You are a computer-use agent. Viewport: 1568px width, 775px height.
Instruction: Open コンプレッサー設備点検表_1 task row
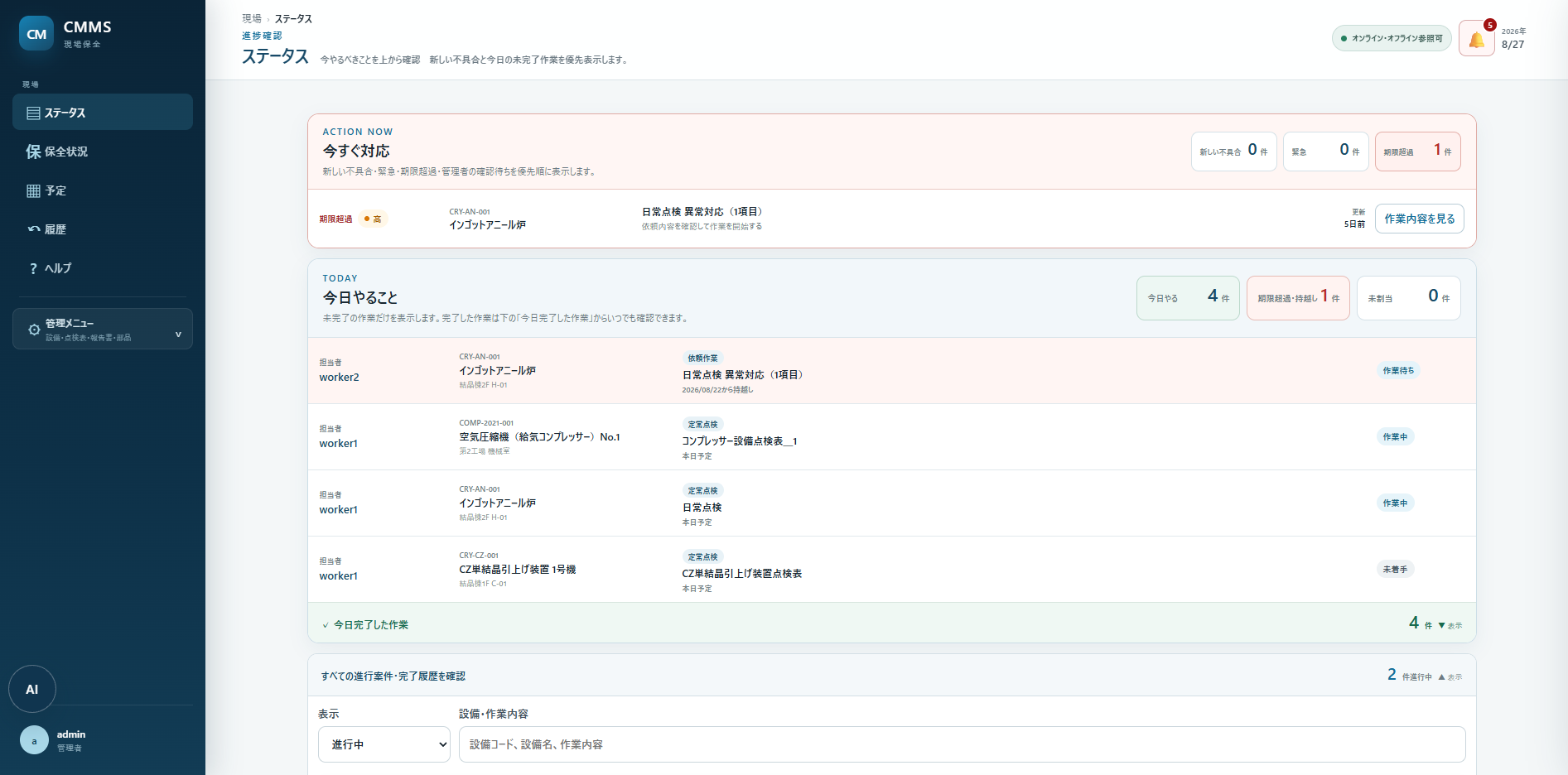[x=892, y=437]
